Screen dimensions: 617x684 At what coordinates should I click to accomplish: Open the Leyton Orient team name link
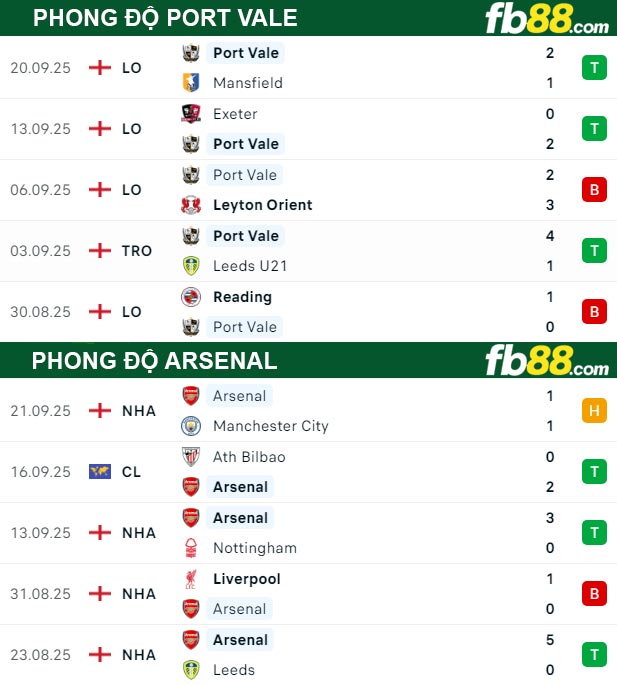[262, 205]
